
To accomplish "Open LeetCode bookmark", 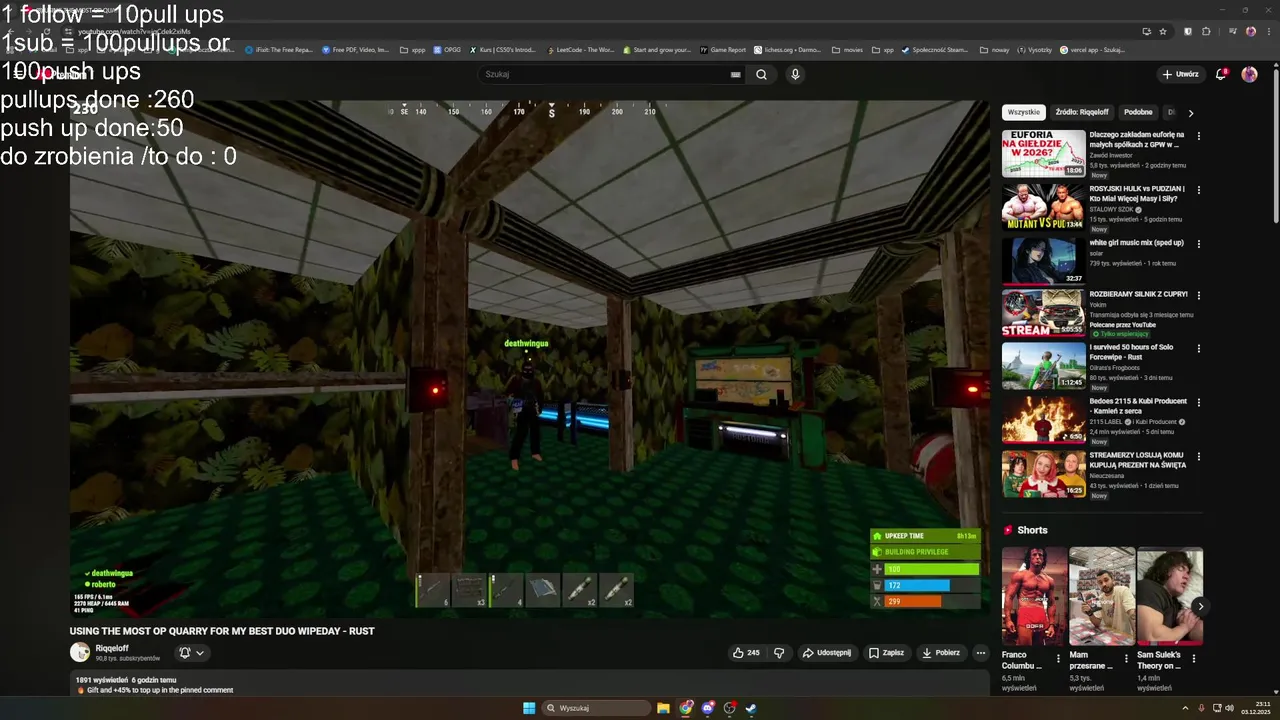I will [581, 50].
